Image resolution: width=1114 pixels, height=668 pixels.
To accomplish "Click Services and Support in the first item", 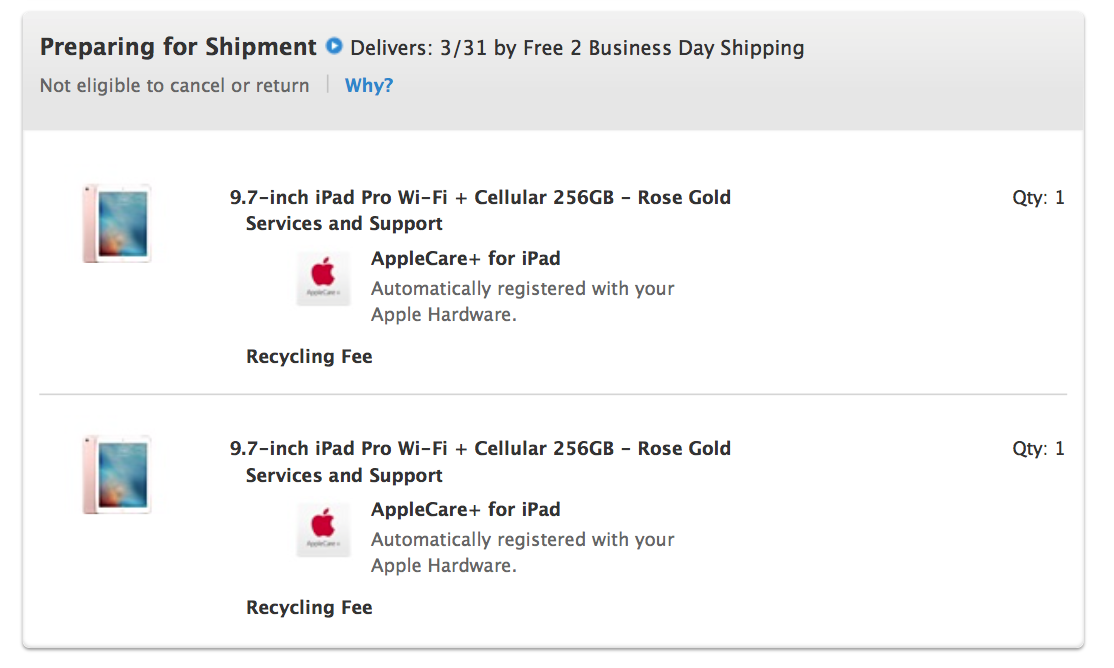I will 344,223.
